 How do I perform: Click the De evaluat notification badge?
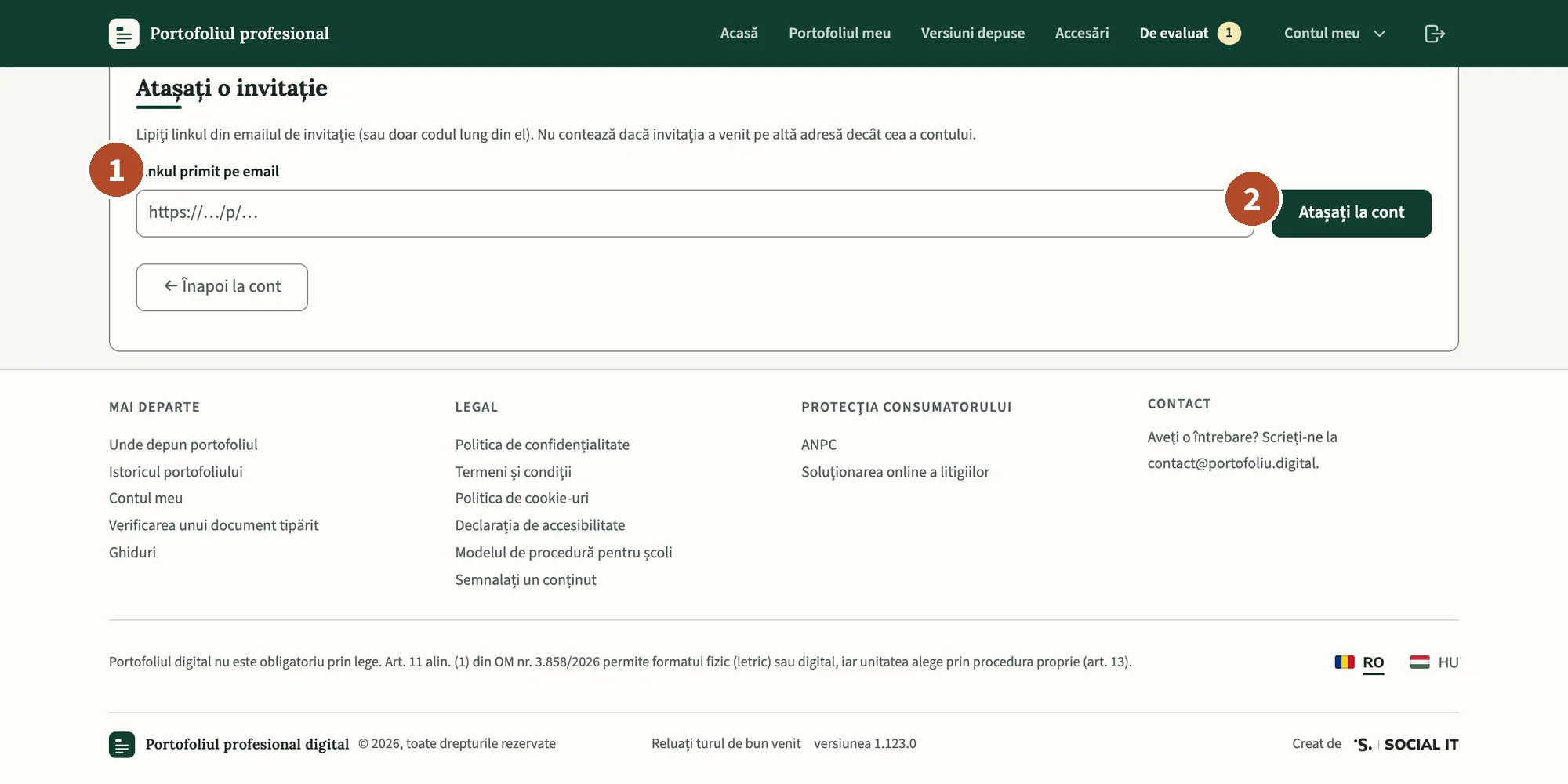[x=1229, y=33]
